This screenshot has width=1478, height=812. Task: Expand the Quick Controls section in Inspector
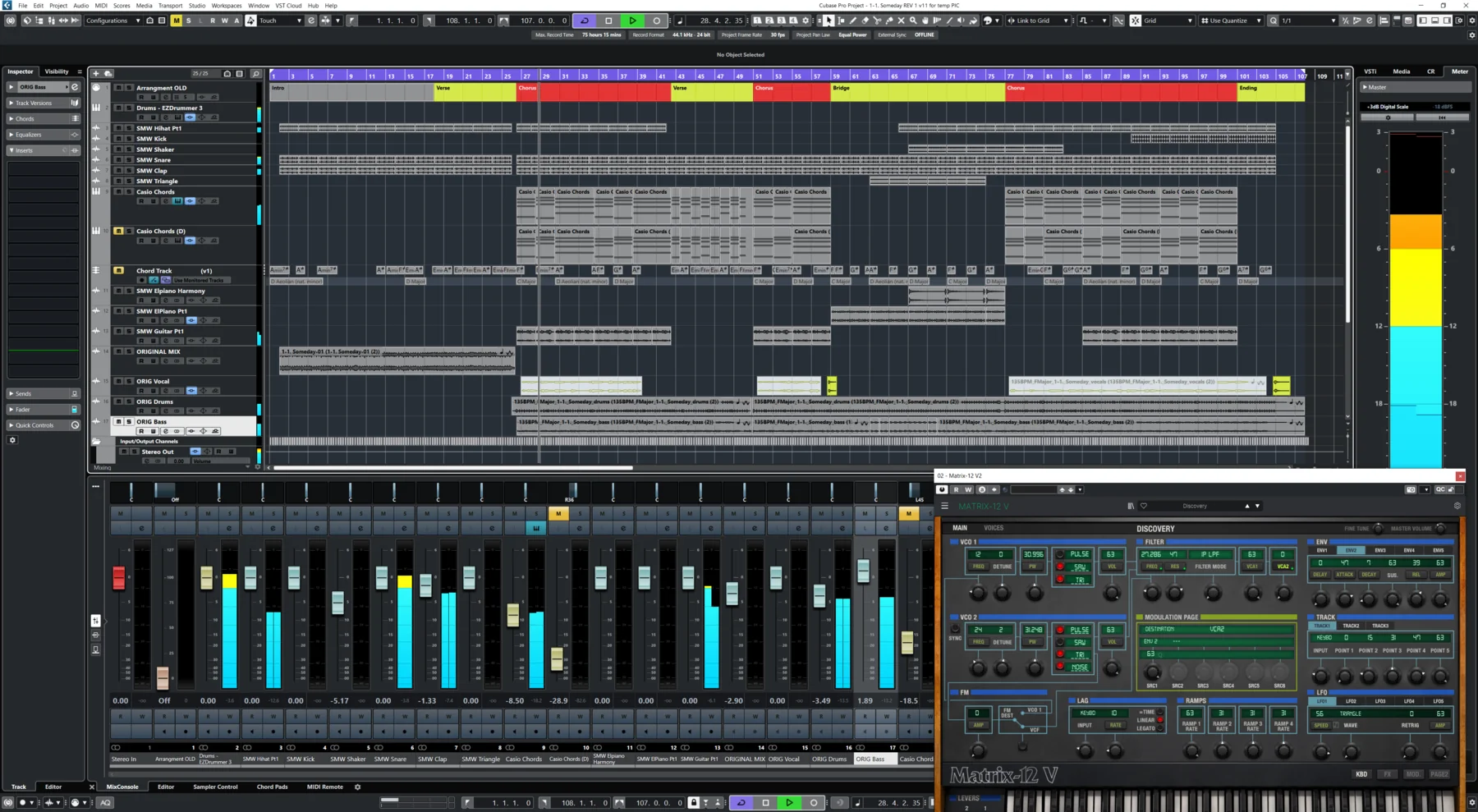pyautogui.click(x=43, y=425)
